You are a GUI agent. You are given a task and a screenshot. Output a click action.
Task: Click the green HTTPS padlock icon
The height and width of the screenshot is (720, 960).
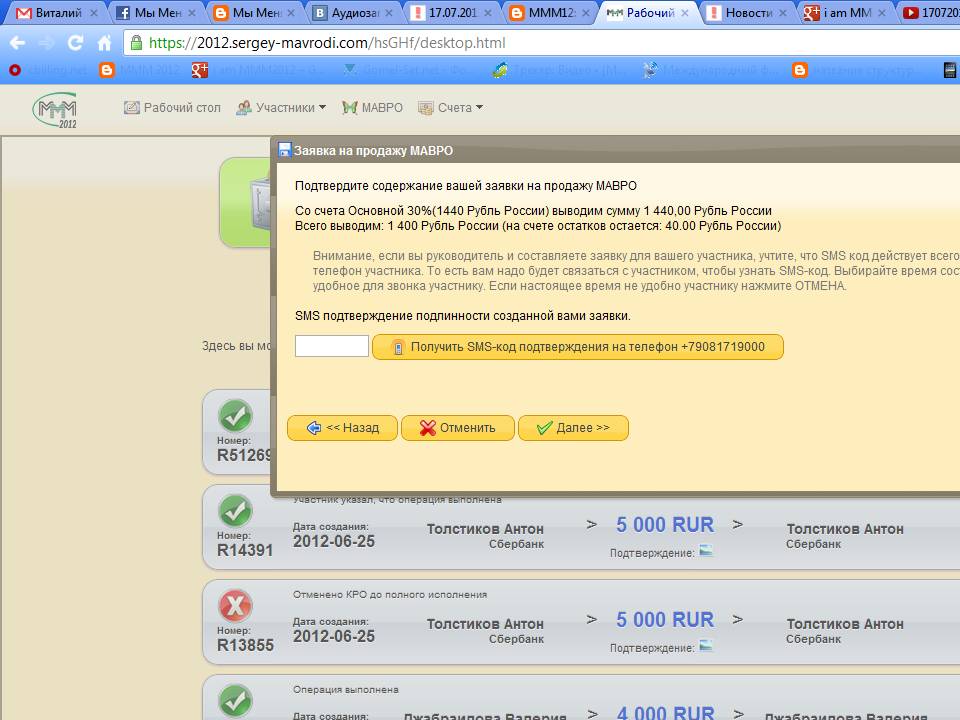pyautogui.click(x=136, y=43)
